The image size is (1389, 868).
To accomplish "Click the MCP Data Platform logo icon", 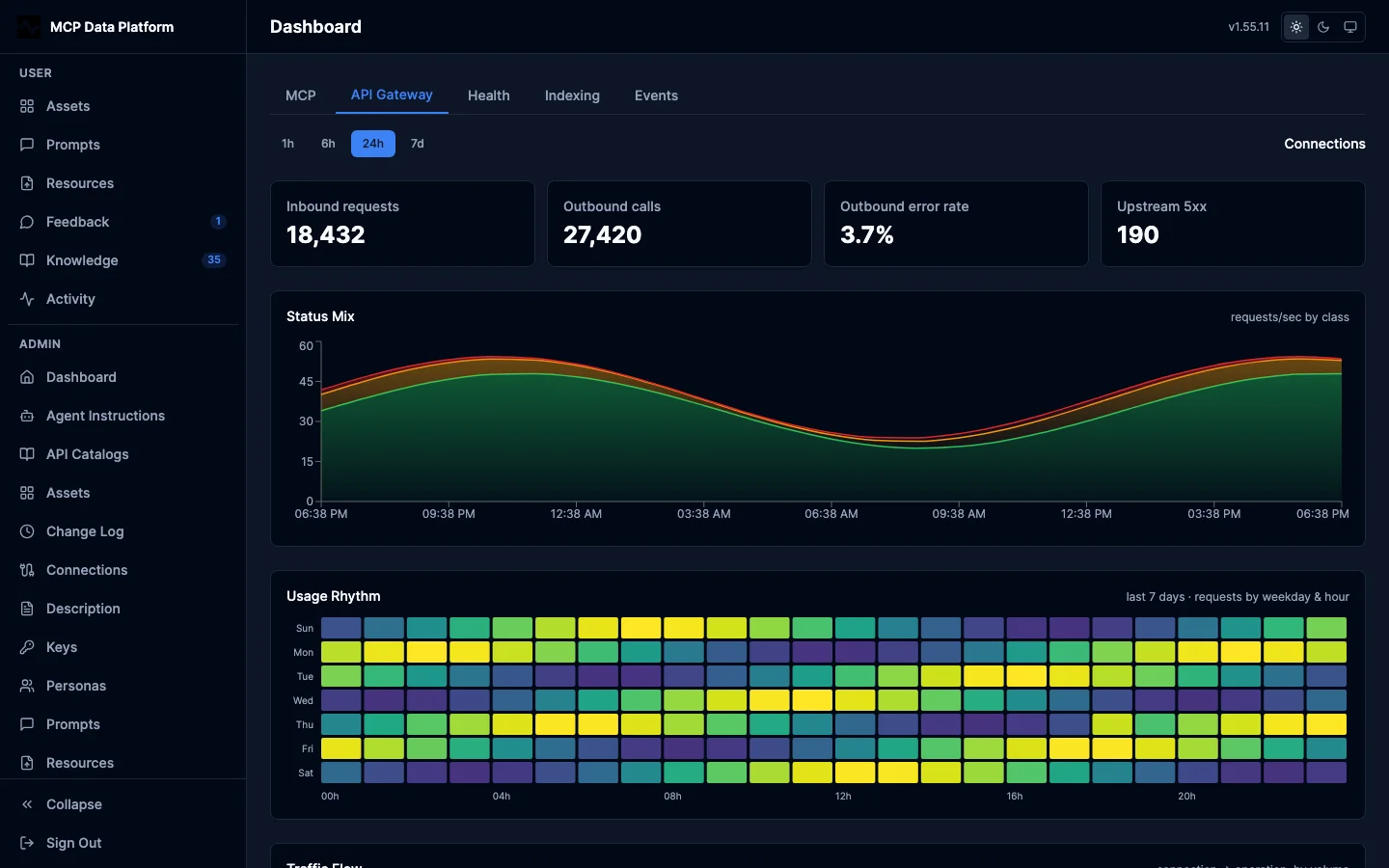I will pyautogui.click(x=29, y=27).
